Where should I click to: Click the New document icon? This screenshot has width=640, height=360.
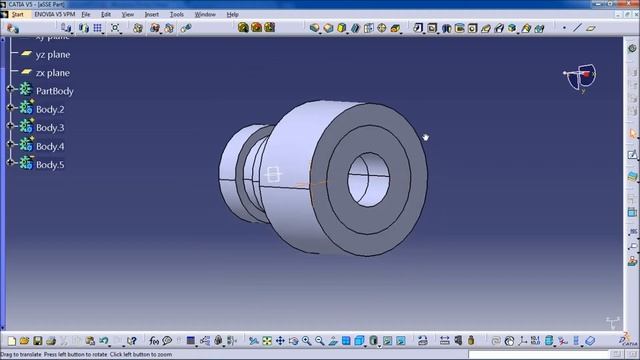point(12,341)
